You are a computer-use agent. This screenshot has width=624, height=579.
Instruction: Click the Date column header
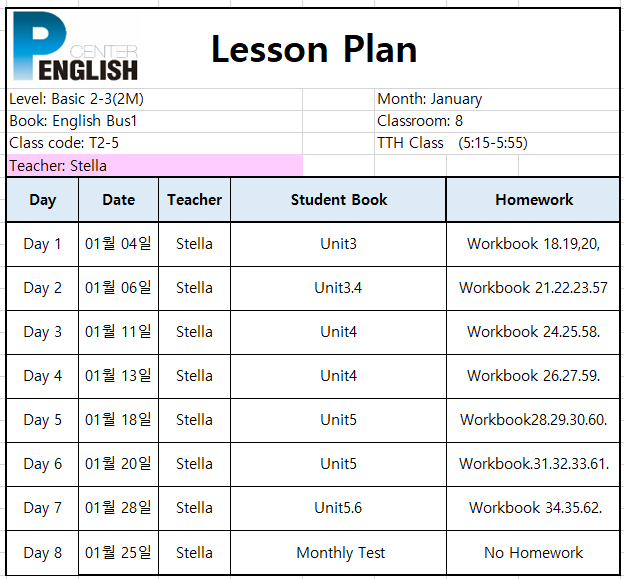119,199
